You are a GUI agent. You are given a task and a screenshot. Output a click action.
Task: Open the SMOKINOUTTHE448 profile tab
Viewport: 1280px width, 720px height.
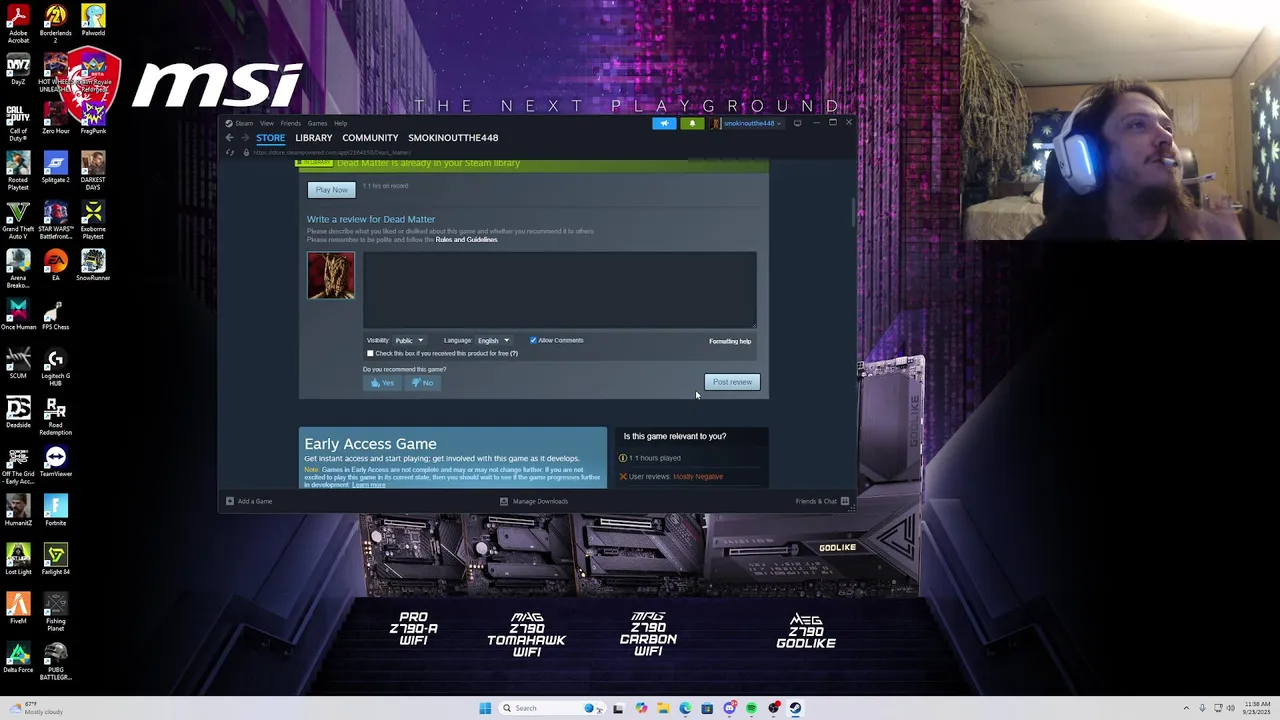[453, 138]
